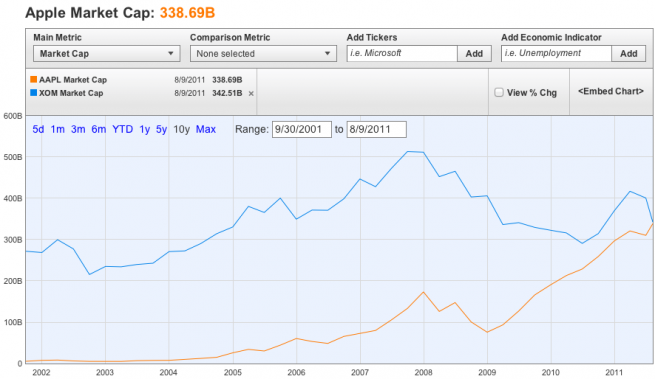Click the AAPL Market Cap legend label
This screenshot has width=655, height=379.
point(73,79)
